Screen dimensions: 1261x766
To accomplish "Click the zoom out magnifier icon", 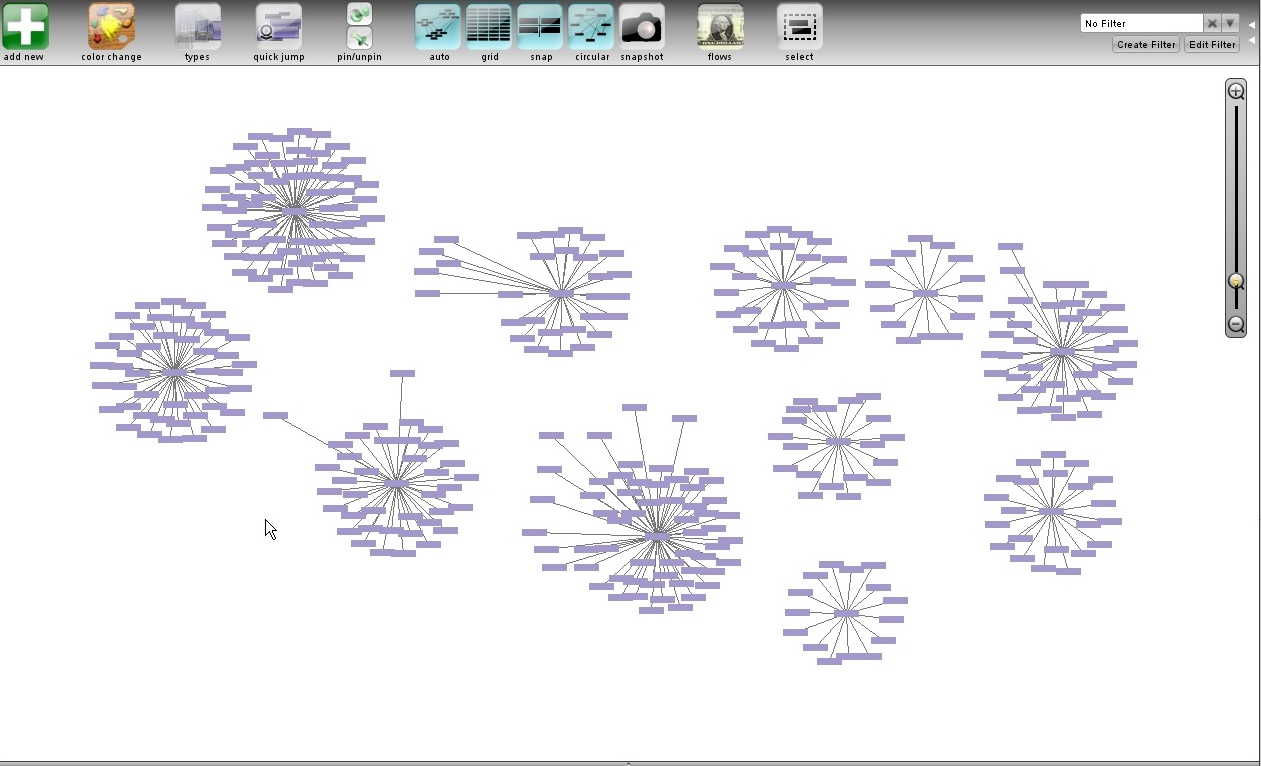I will coord(1236,324).
